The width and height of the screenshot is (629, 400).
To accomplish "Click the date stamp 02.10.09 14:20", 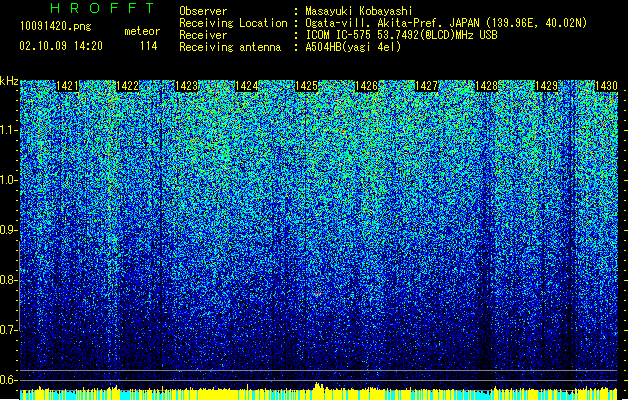I will tap(61, 46).
